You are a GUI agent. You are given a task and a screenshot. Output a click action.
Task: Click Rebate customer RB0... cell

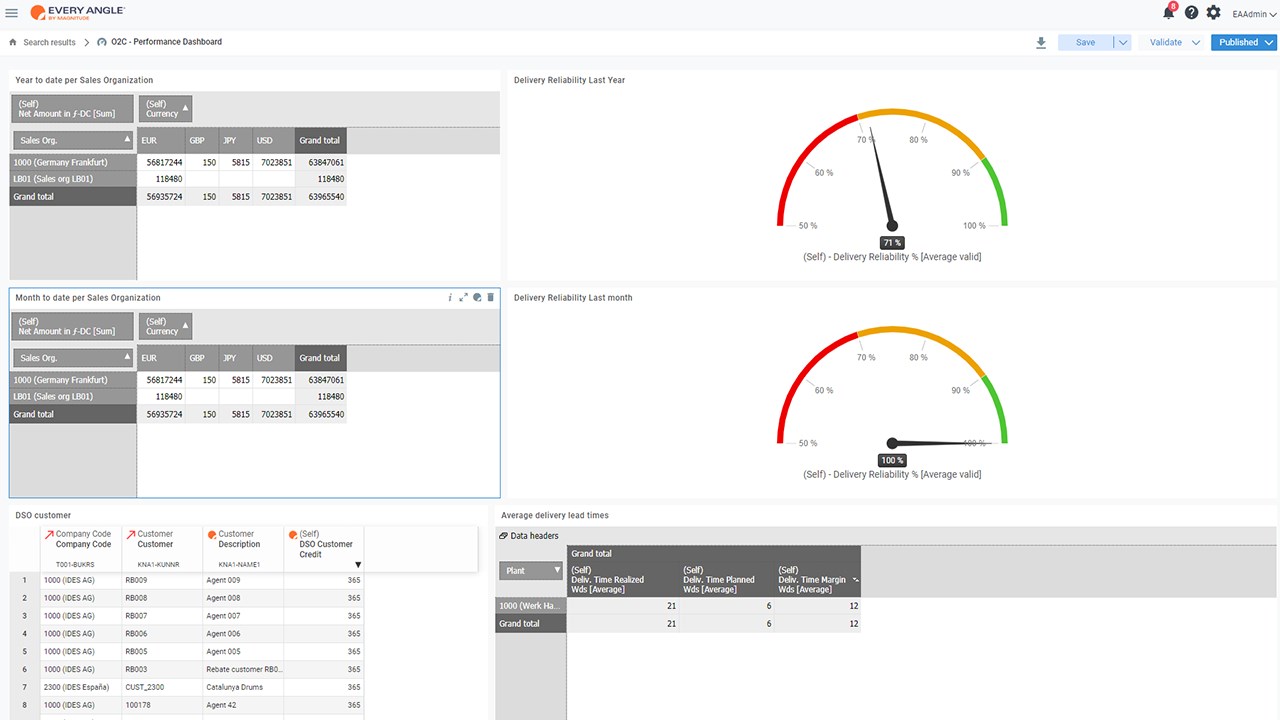[243, 669]
